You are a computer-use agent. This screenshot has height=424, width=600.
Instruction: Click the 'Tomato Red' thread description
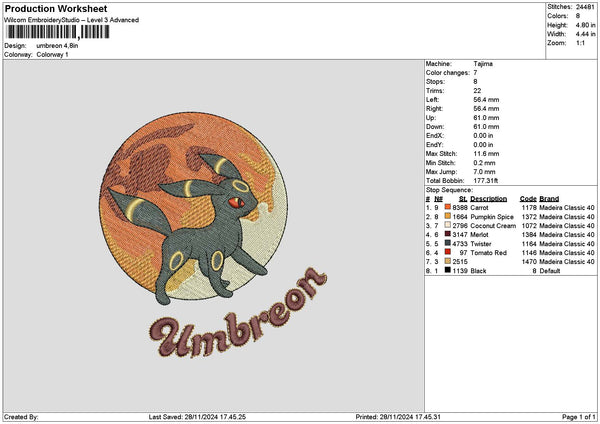488,253
